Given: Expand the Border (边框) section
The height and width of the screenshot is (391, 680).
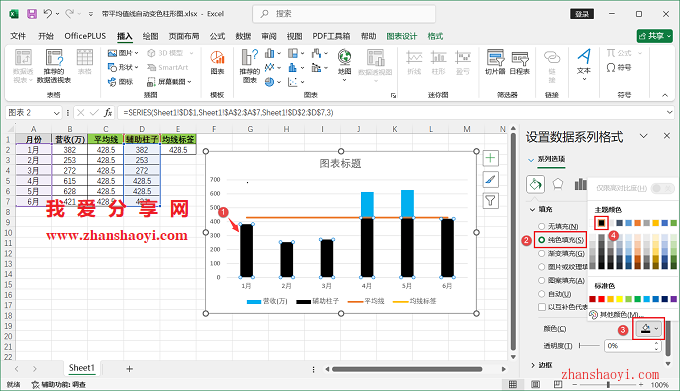Looking at the screenshot, I should click(533, 365).
